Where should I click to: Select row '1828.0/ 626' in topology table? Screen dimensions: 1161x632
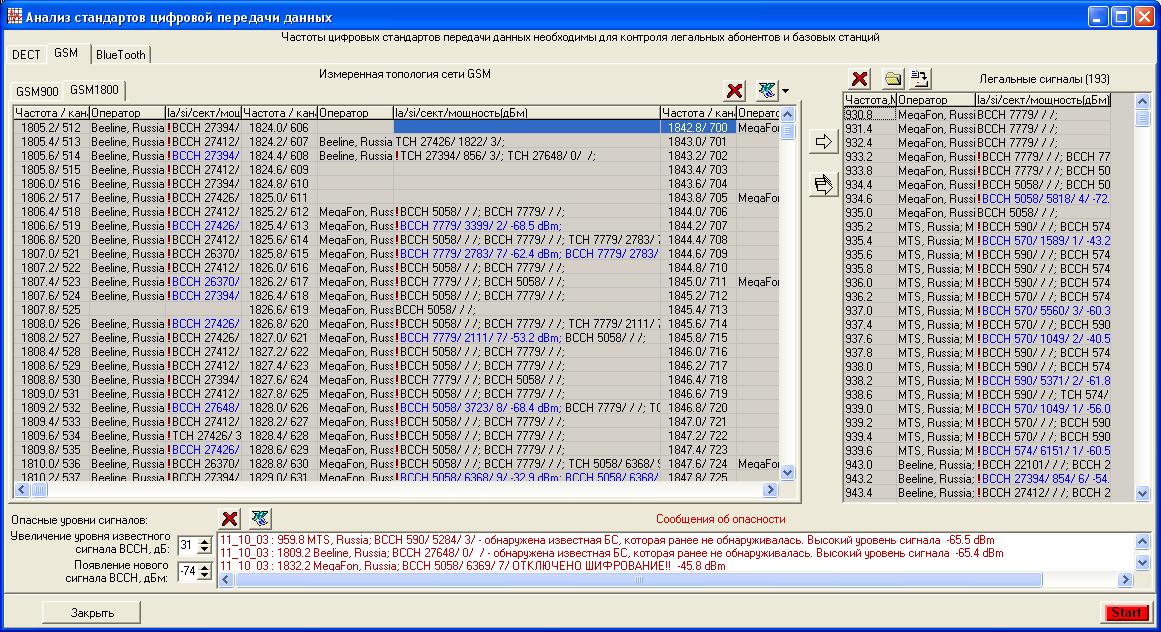[x=279, y=408]
